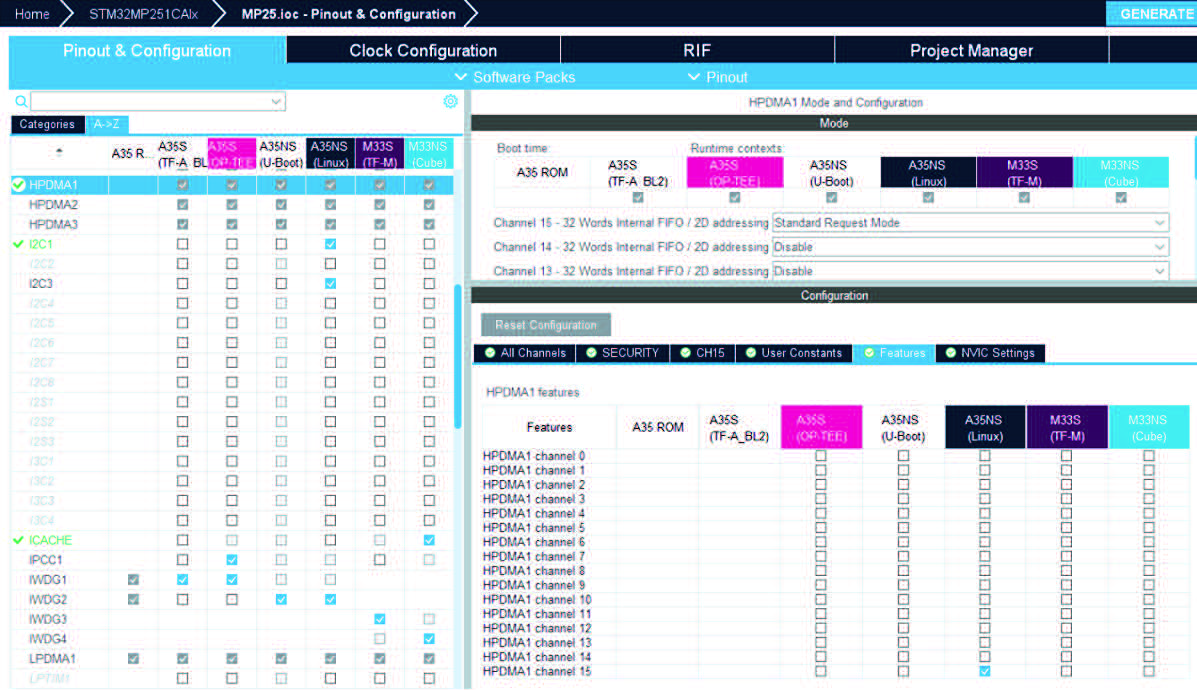
Task: Go to the Home breadcrumb
Action: pos(32,14)
